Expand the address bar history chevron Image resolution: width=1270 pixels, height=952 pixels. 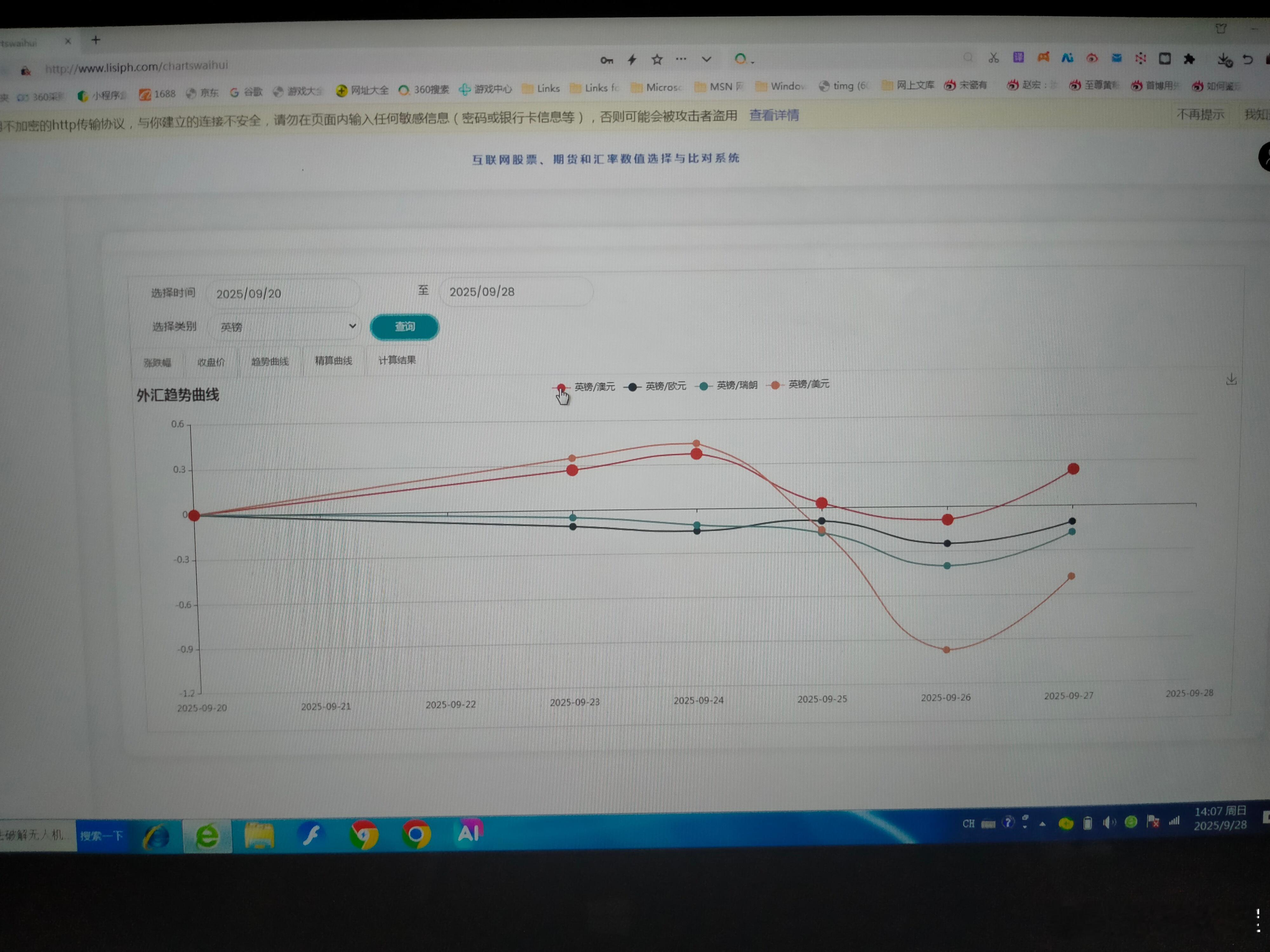click(707, 58)
